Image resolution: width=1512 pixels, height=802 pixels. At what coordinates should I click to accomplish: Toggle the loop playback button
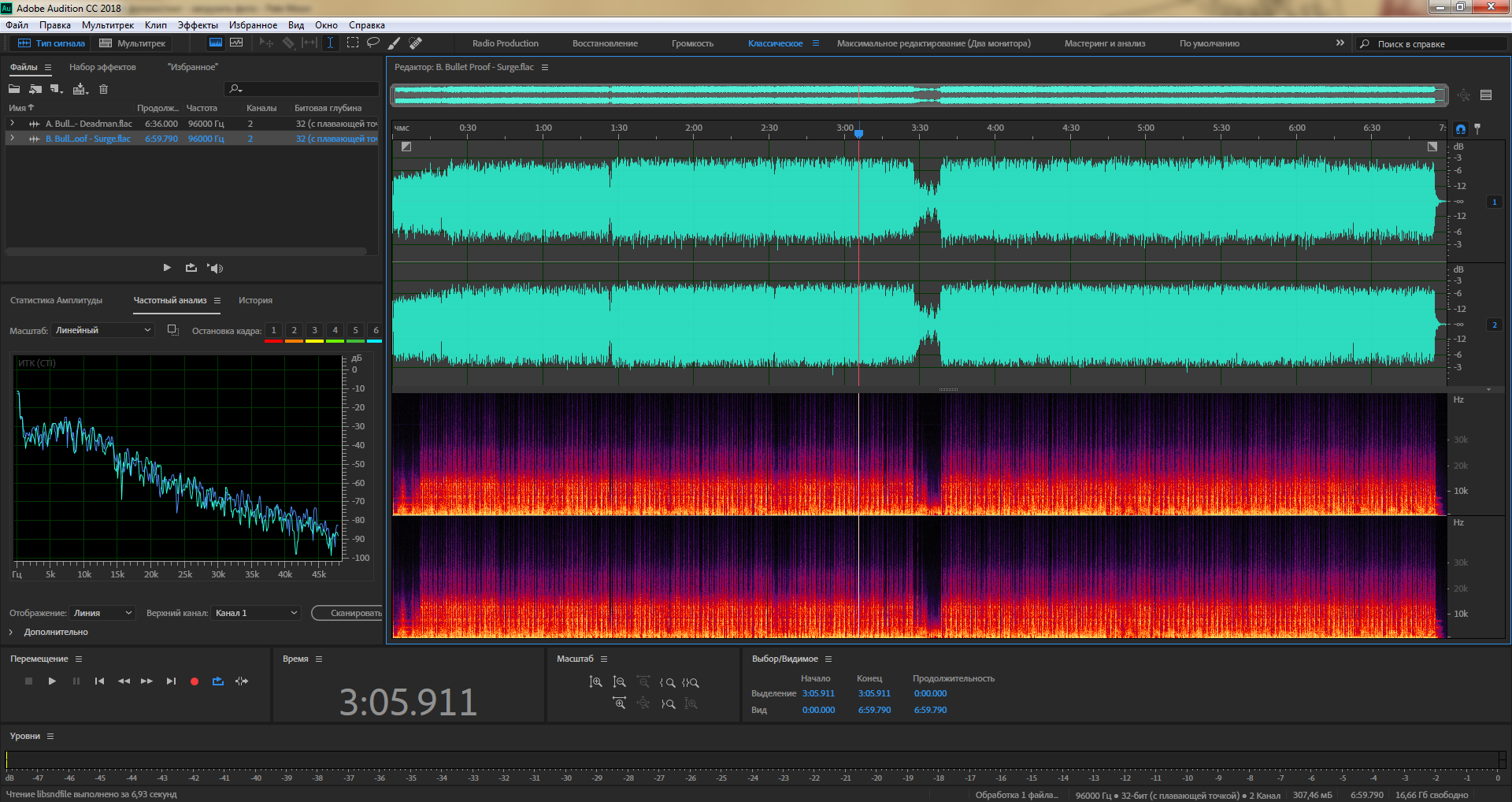(x=218, y=681)
